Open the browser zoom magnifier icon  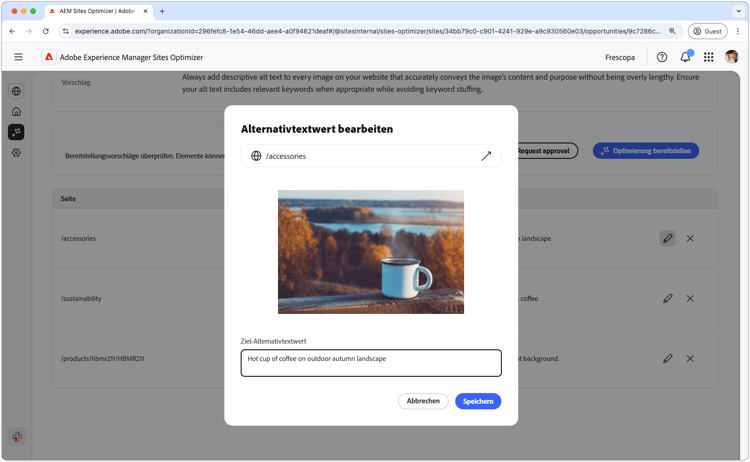672,31
